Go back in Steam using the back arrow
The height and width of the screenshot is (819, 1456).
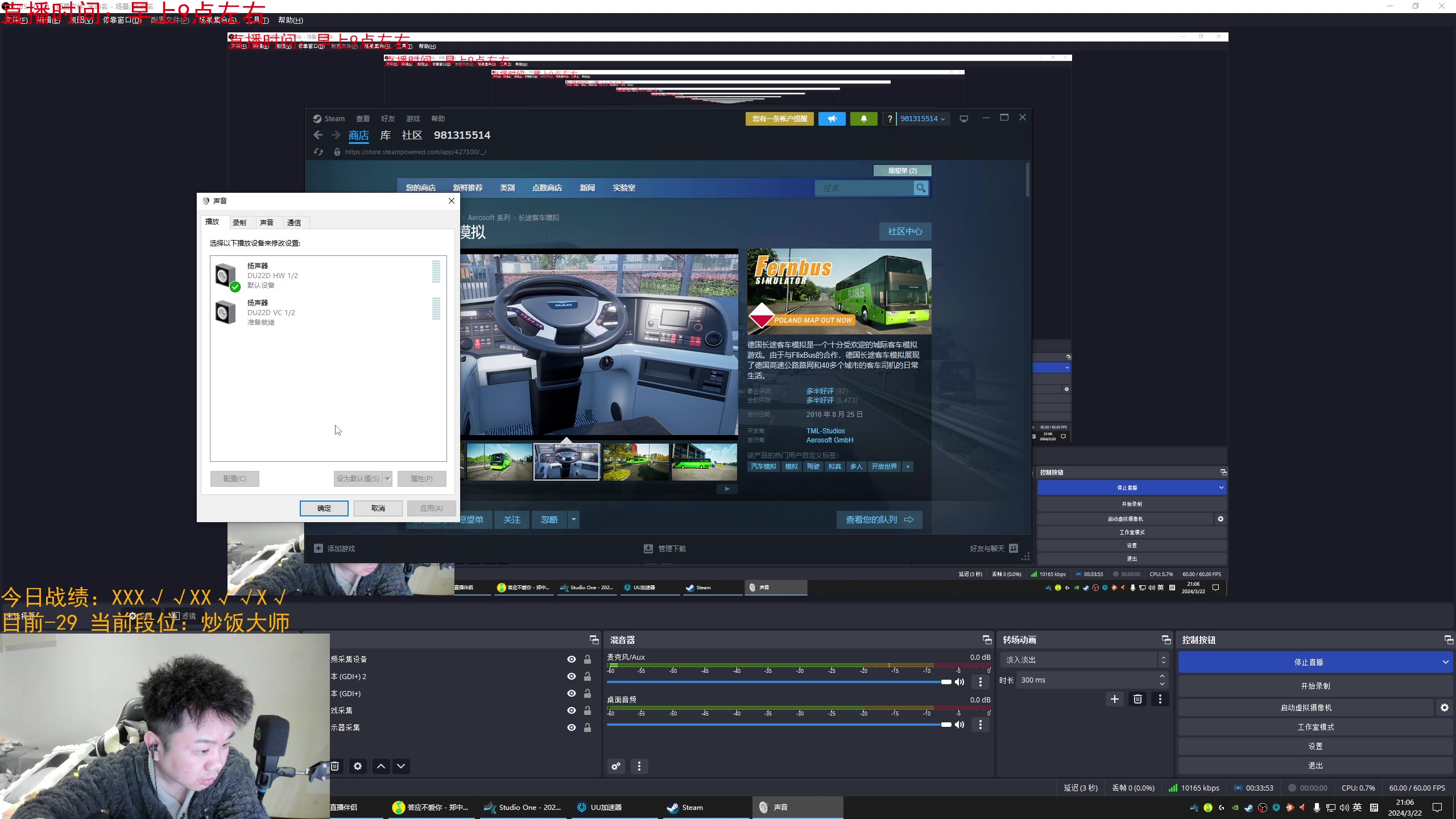pos(318,135)
